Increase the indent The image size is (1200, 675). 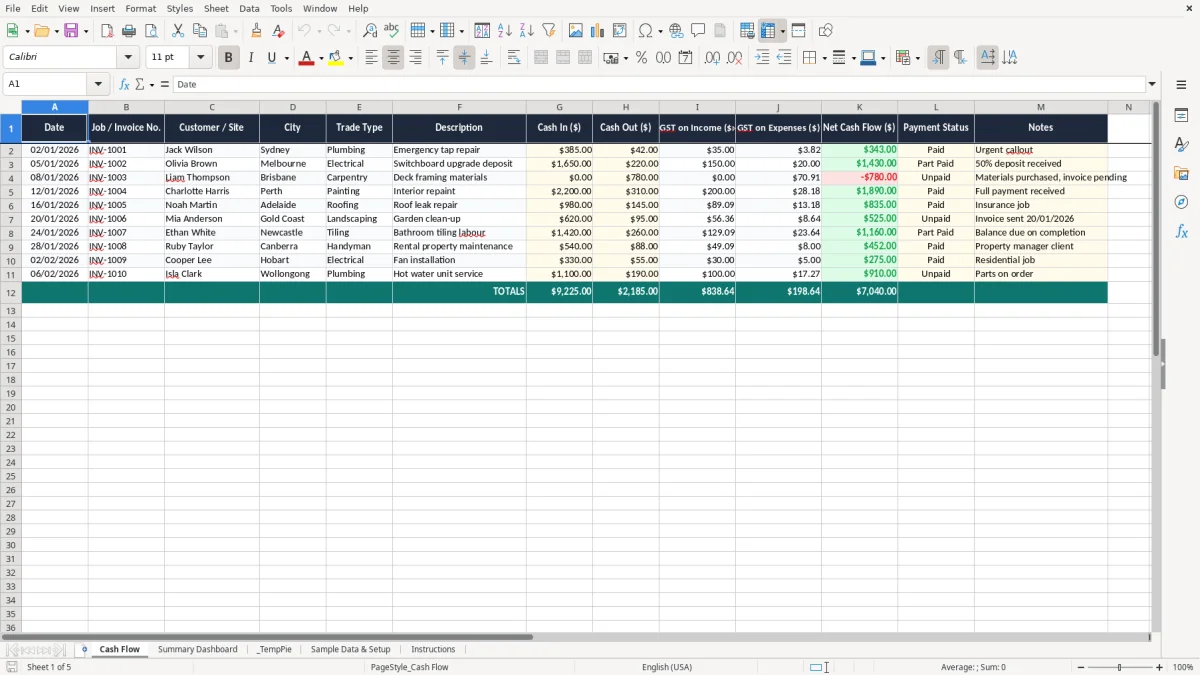(x=762, y=58)
